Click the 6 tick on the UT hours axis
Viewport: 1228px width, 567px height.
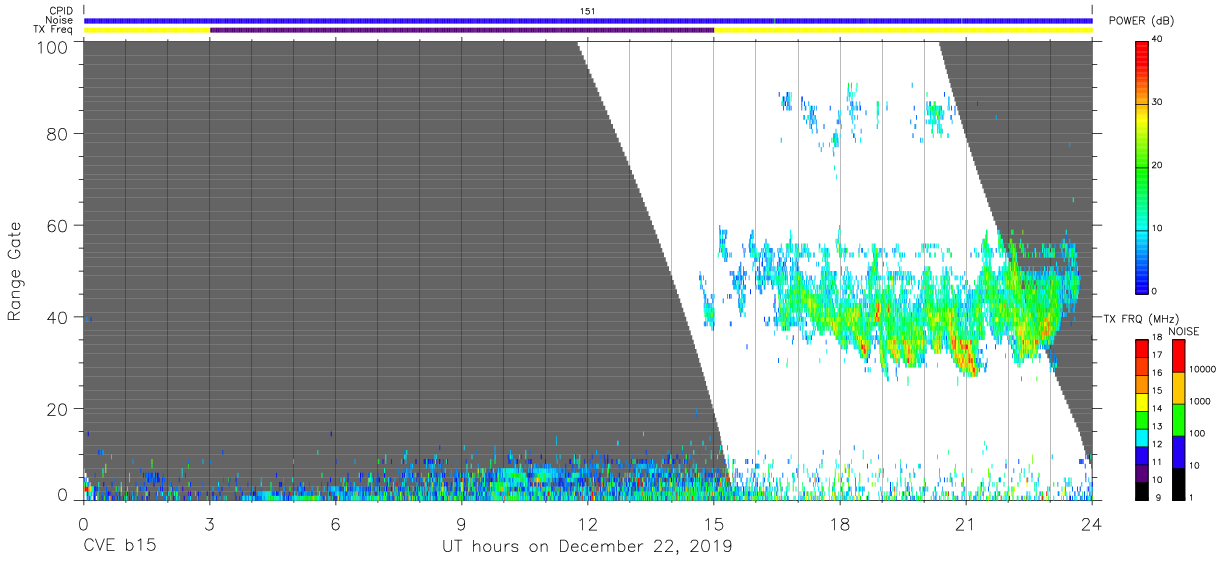pyautogui.click(x=336, y=523)
